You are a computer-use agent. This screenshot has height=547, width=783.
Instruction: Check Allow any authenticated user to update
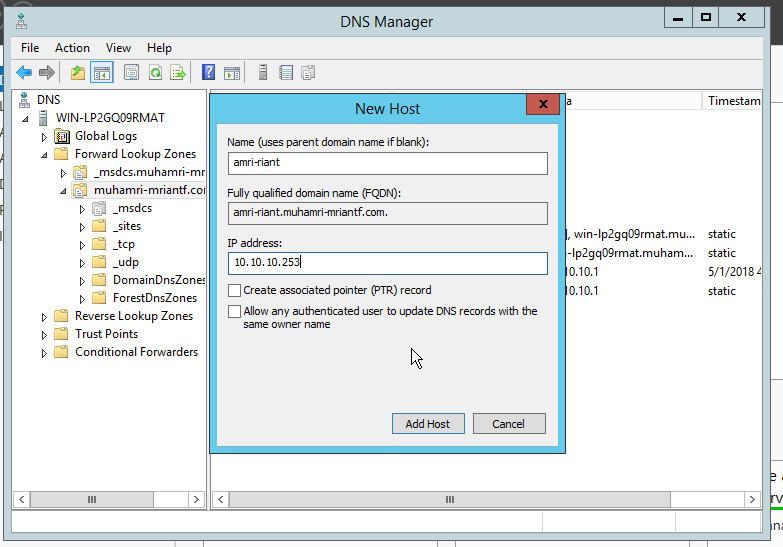point(234,311)
